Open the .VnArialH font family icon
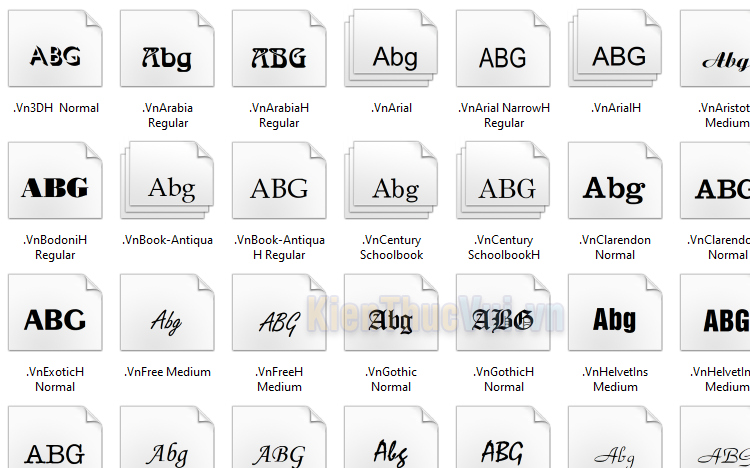 (x=617, y=55)
